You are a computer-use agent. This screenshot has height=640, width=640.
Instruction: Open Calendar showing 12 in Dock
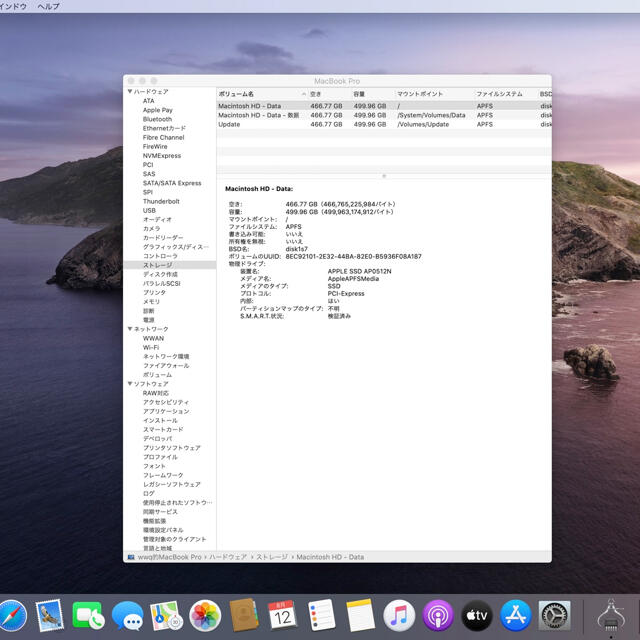(x=282, y=616)
